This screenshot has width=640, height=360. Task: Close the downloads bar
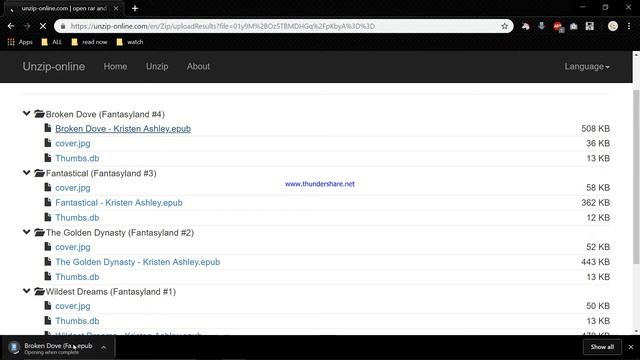click(631, 347)
